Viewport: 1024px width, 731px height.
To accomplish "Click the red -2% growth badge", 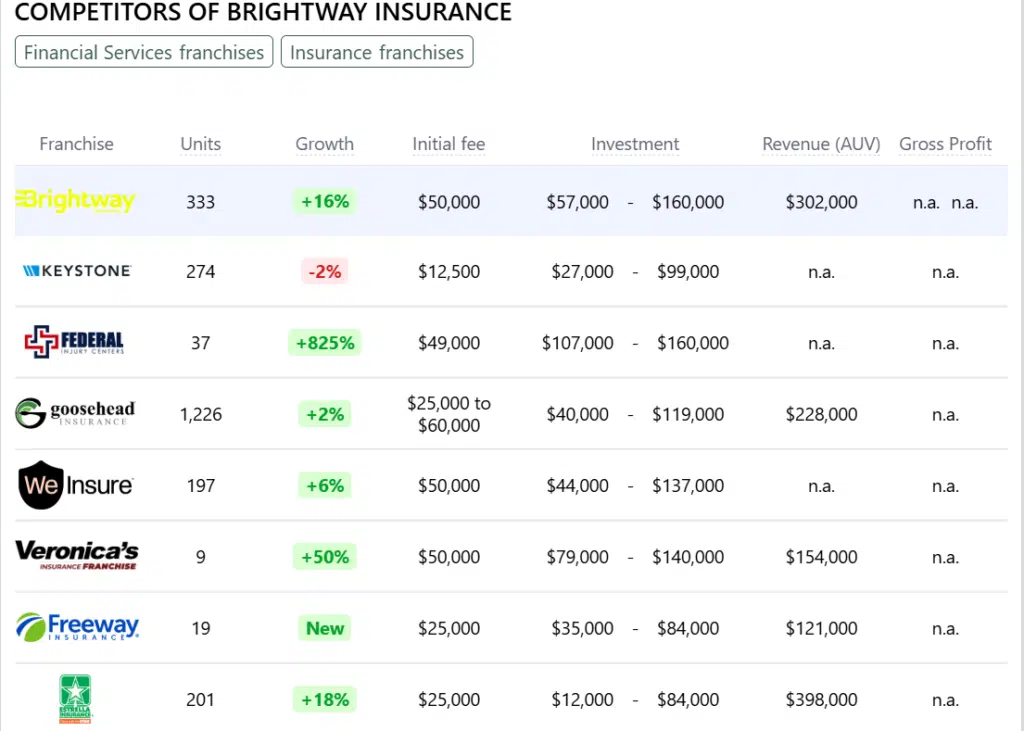I will pyautogui.click(x=324, y=271).
